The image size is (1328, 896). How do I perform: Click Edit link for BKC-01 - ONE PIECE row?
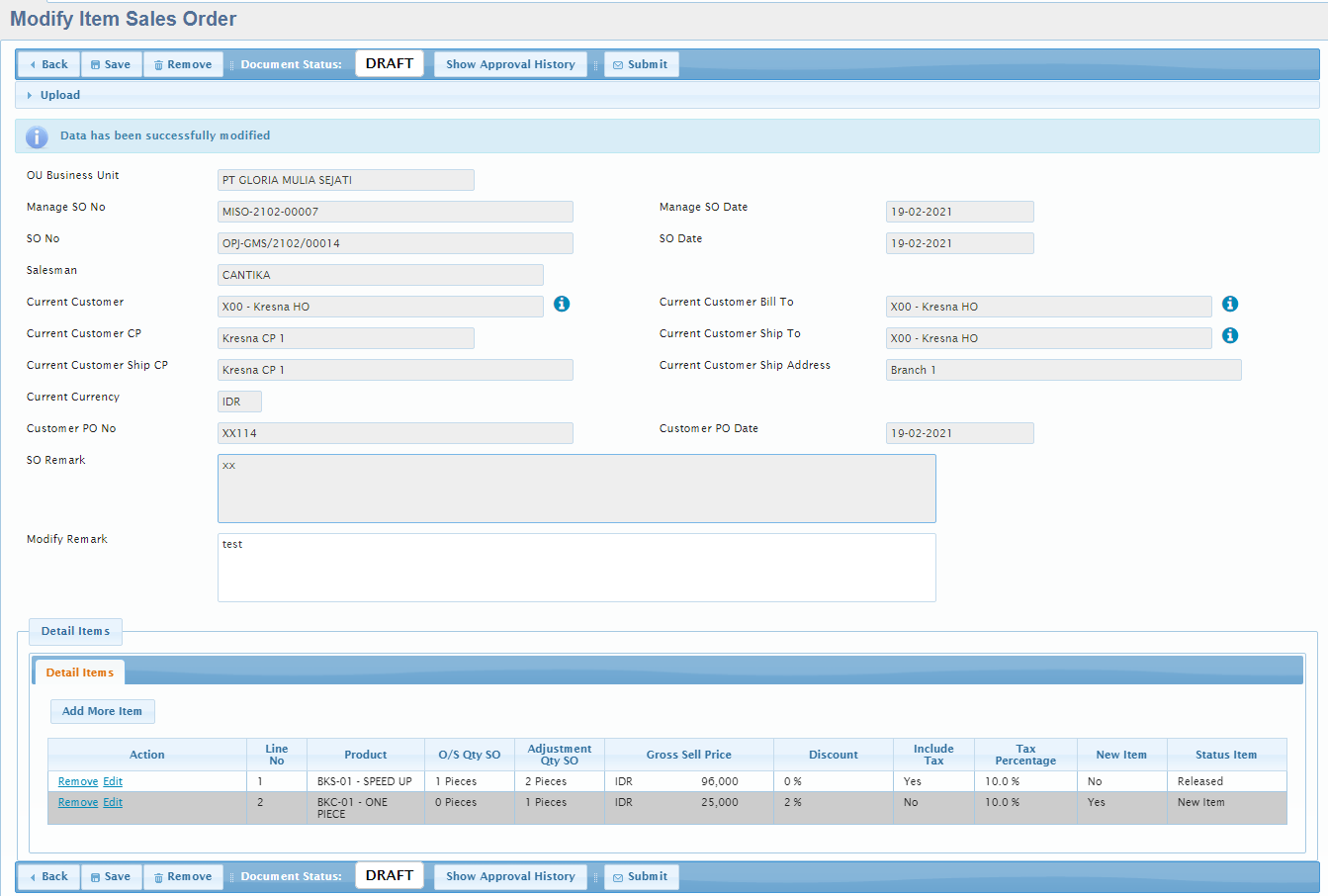point(113,802)
